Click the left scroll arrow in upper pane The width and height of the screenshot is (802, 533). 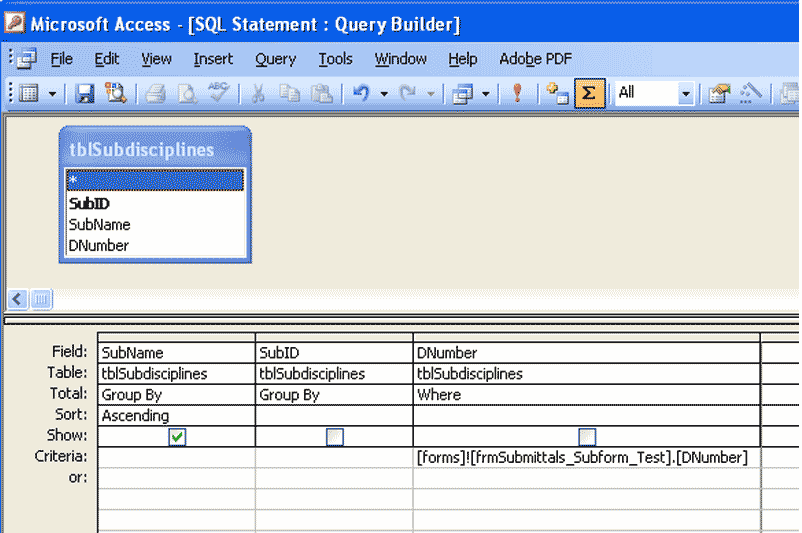coord(17,299)
